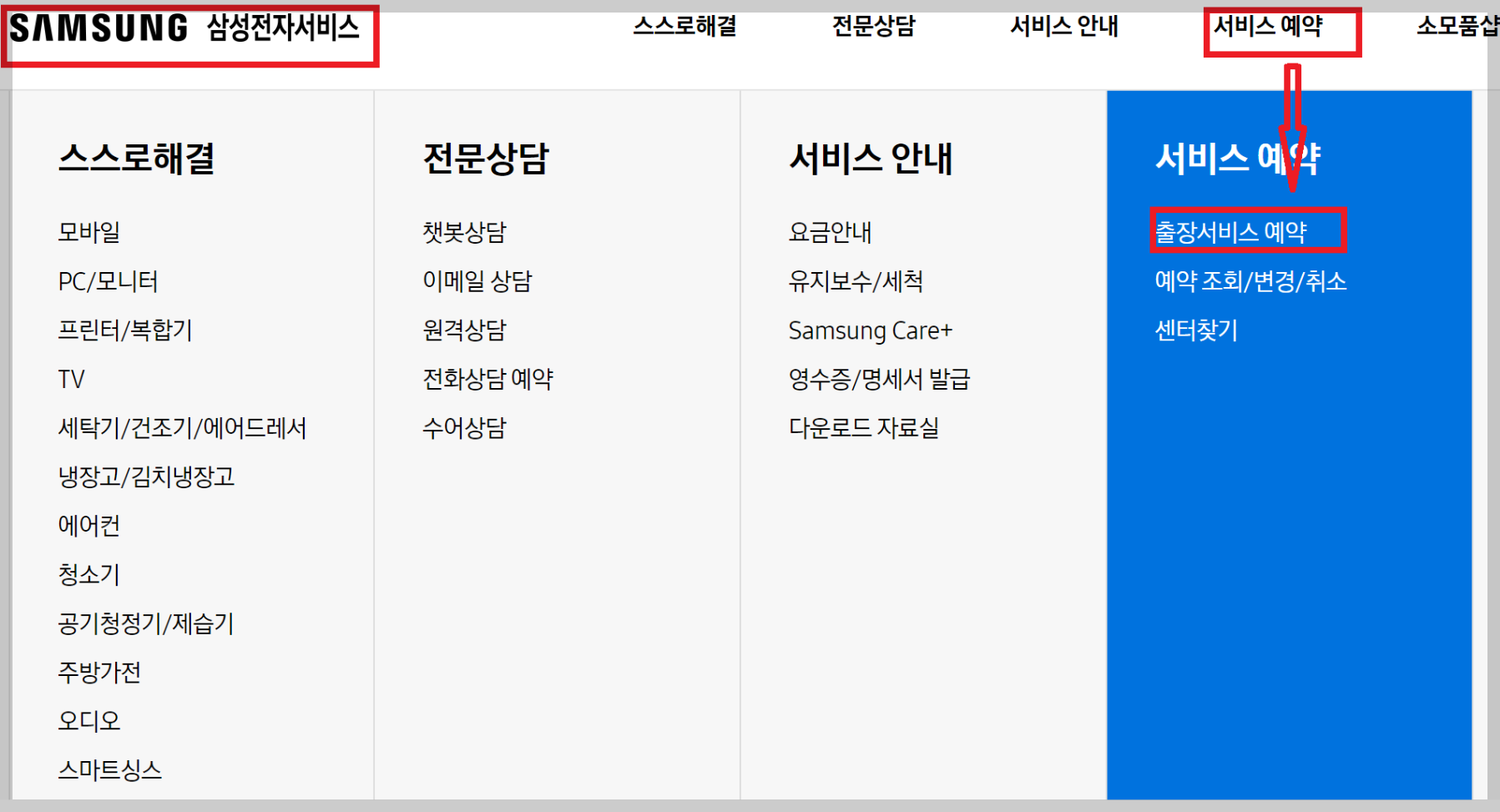Select 모바일 under 스스로해결

coord(88,232)
